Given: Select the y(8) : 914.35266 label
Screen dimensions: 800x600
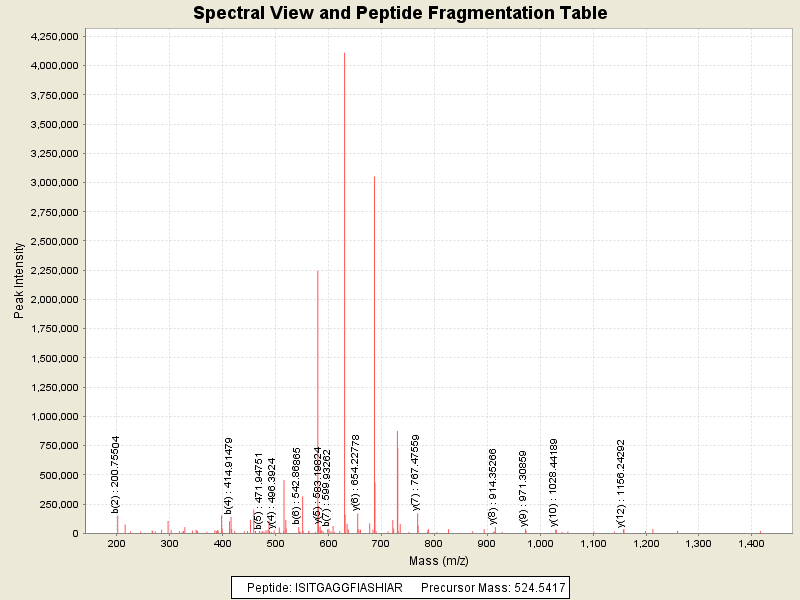Looking at the screenshot, I should pos(492,487).
